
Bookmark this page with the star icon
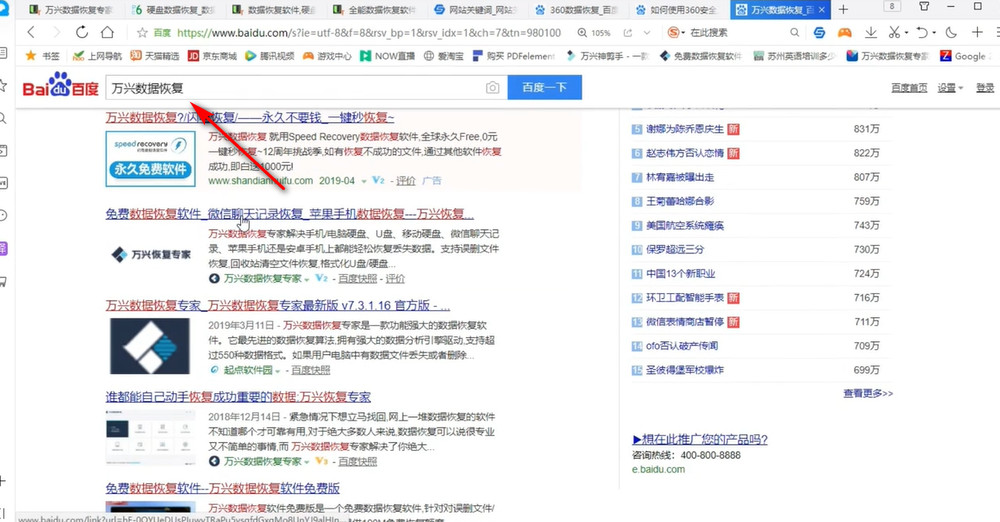coord(142,33)
